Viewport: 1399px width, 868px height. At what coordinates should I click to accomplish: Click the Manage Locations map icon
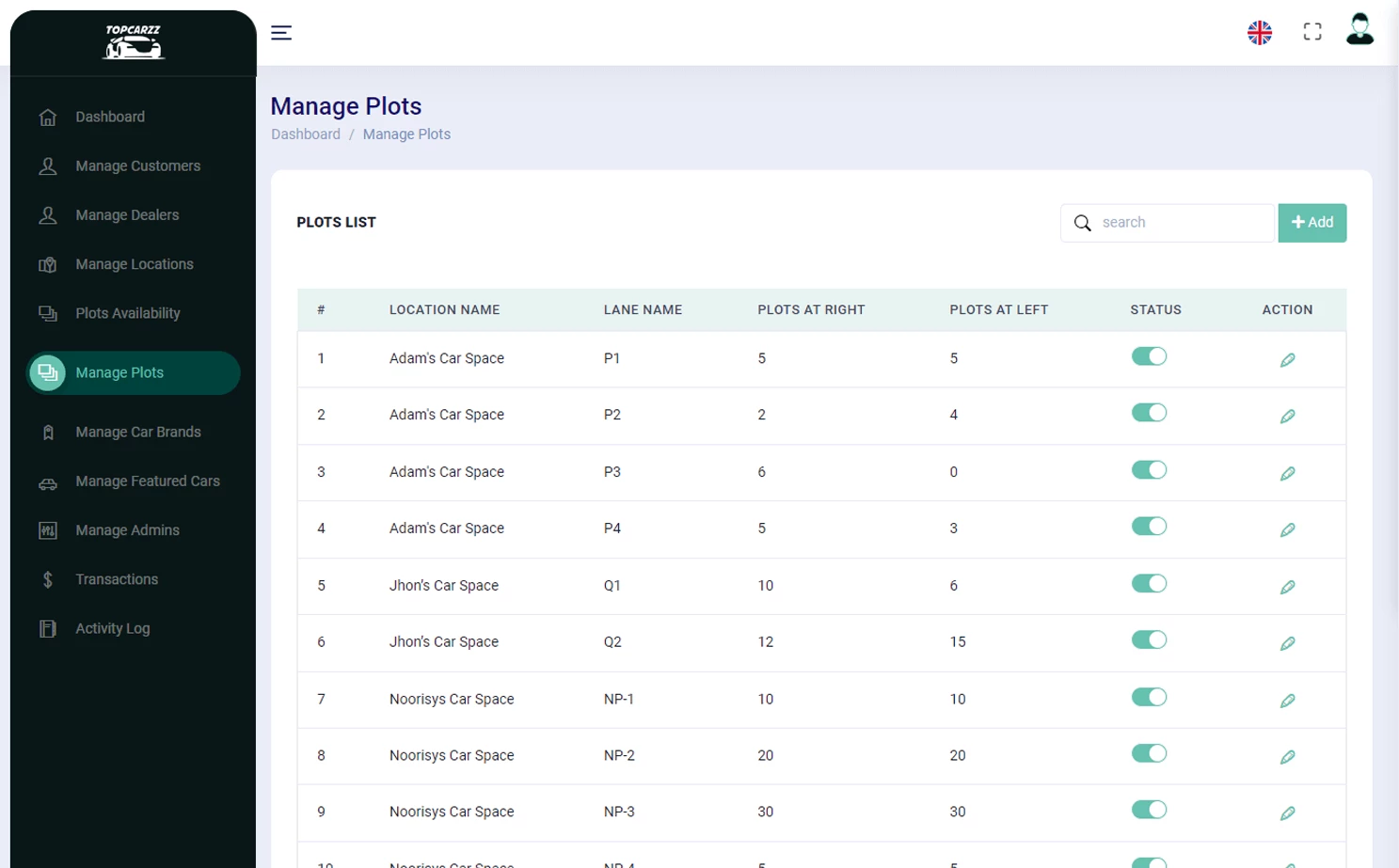pos(47,264)
